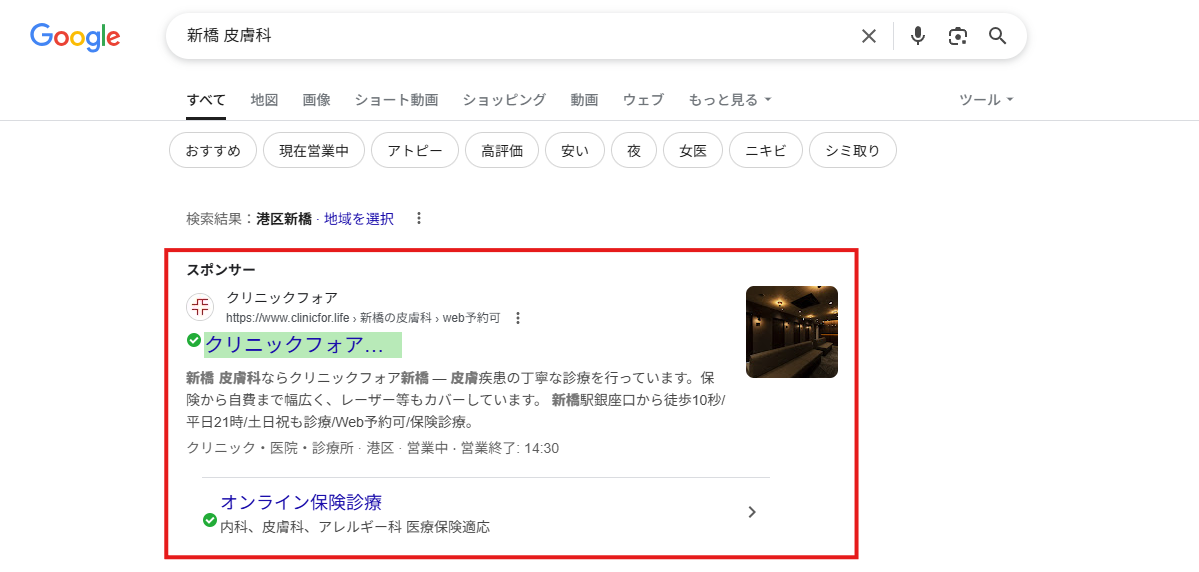Expand the オンライン保険診療 chevron arrow
Image resolution: width=1199 pixels, height=572 pixels.
752,512
